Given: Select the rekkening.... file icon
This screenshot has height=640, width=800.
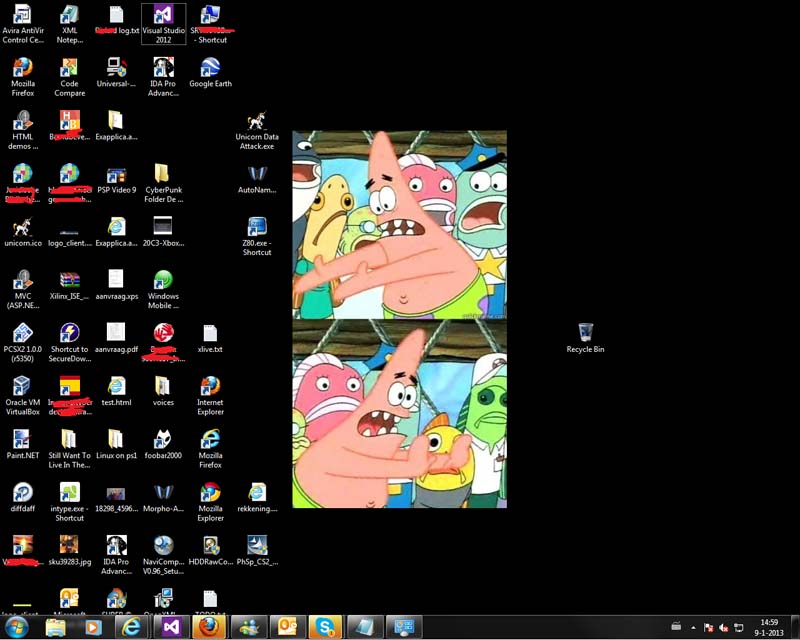Looking at the screenshot, I should click(257, 497).
